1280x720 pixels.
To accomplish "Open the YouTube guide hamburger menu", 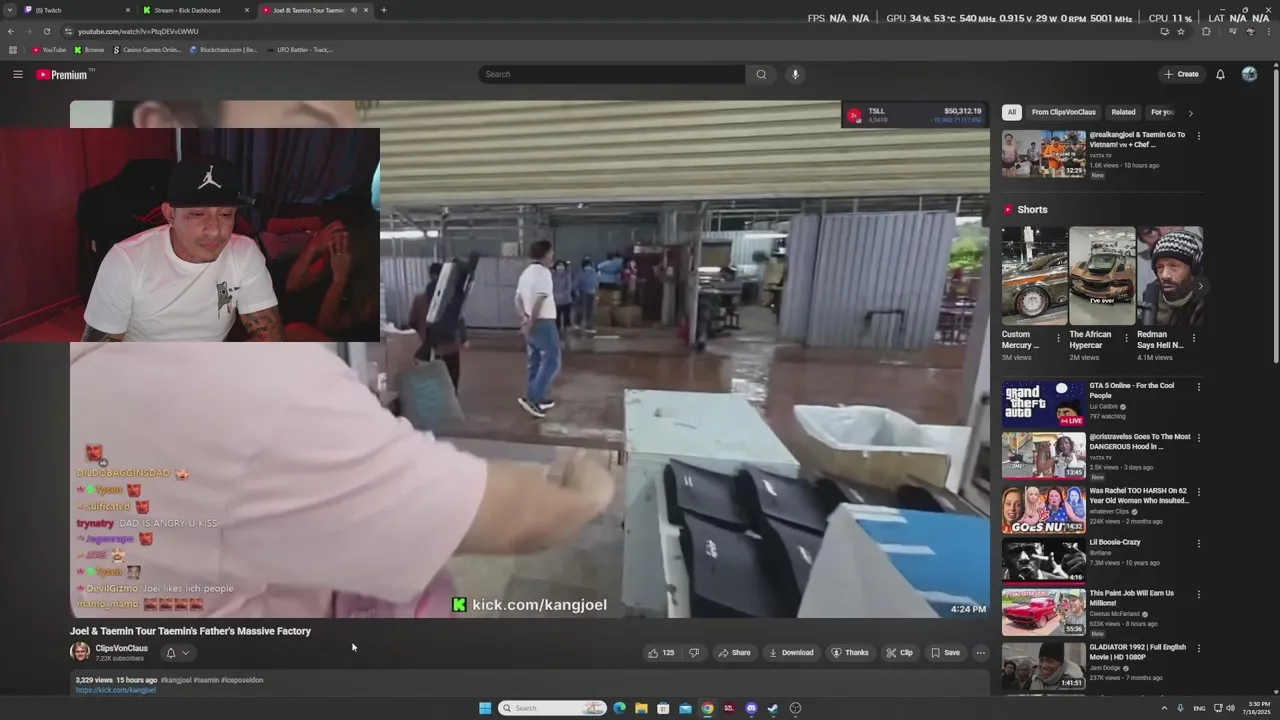I will [x=18, y=74].
